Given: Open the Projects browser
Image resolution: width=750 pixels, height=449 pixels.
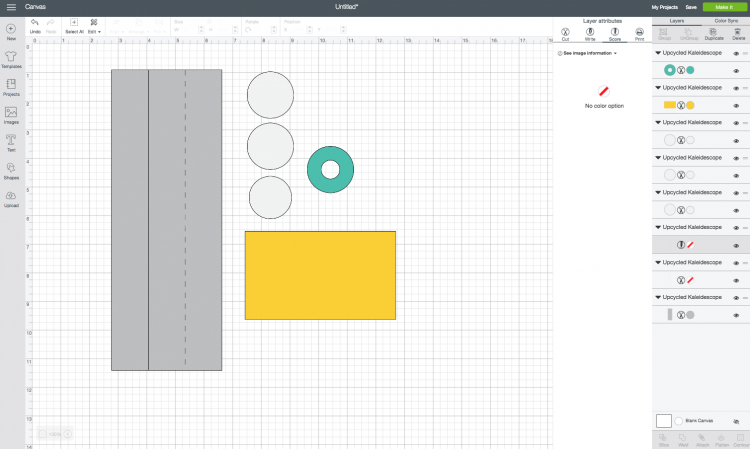Looking at the screenshot, I should coord(11,88).
